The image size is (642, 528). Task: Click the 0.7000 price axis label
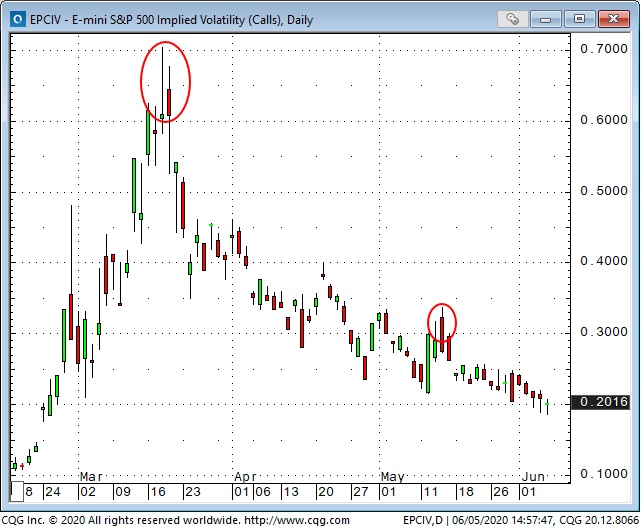click(x=604, y=49)
